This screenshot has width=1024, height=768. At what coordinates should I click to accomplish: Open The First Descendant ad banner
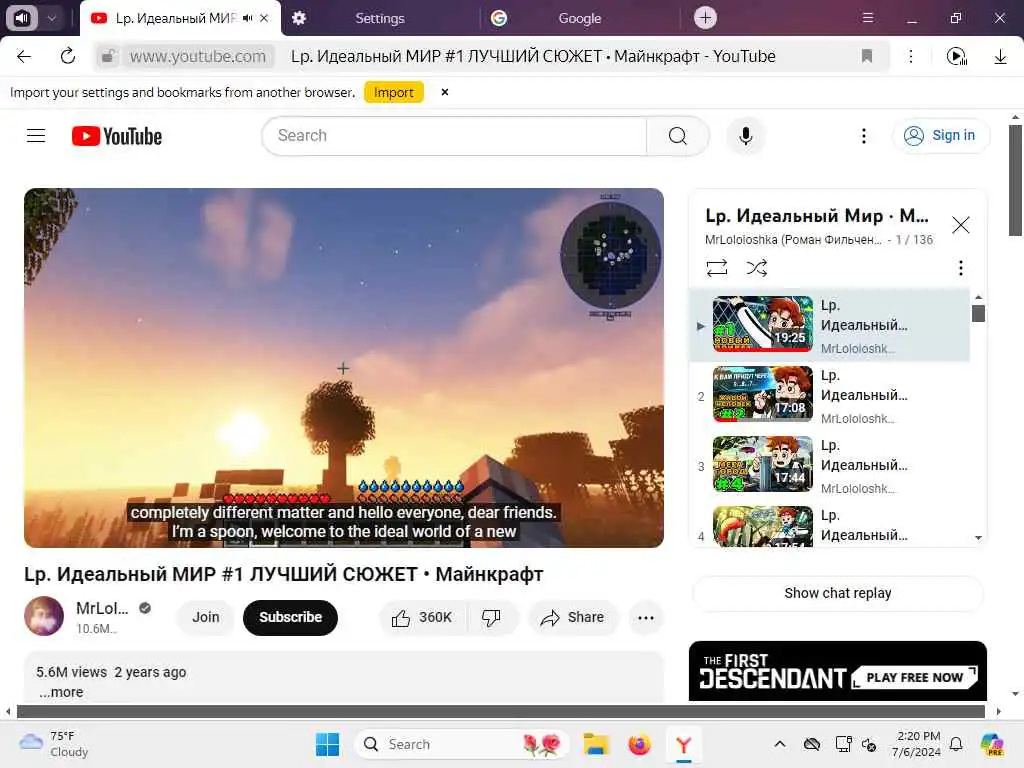coord(837,671)
